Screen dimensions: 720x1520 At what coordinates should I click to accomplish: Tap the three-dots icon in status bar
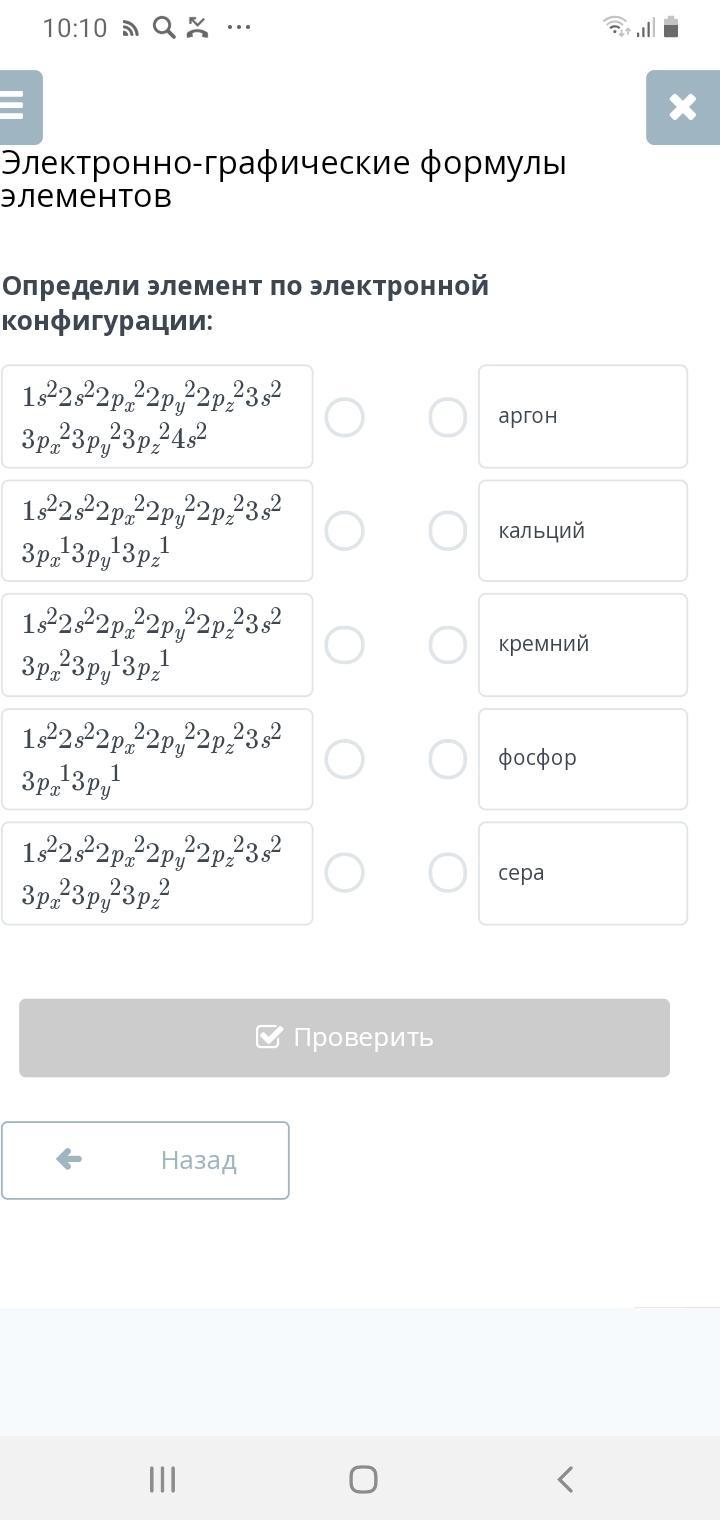[x=239, y=27]
